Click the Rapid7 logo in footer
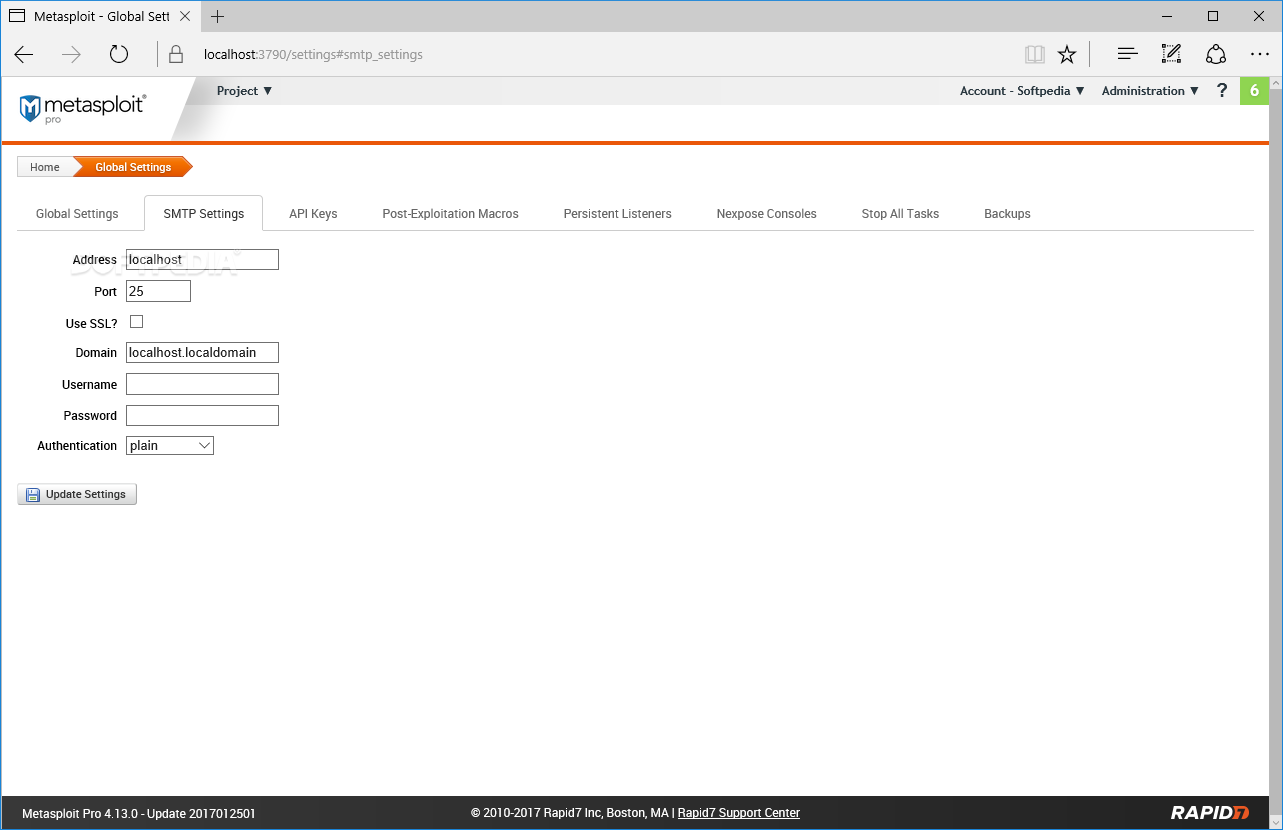1283x830 pixels. point(1211,813)
